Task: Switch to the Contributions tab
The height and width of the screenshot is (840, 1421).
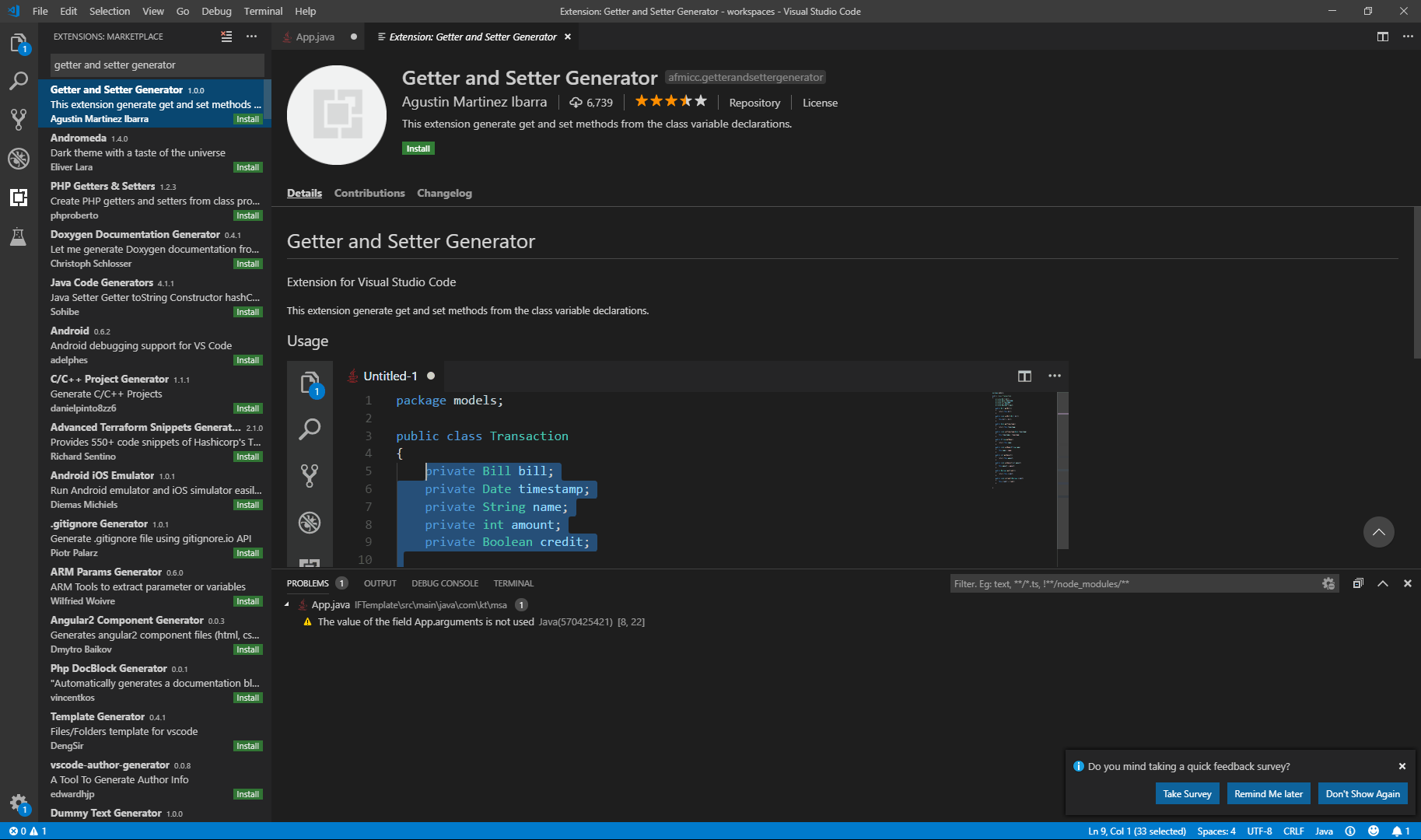Action: pyautogui.click(x=369, y=193)
